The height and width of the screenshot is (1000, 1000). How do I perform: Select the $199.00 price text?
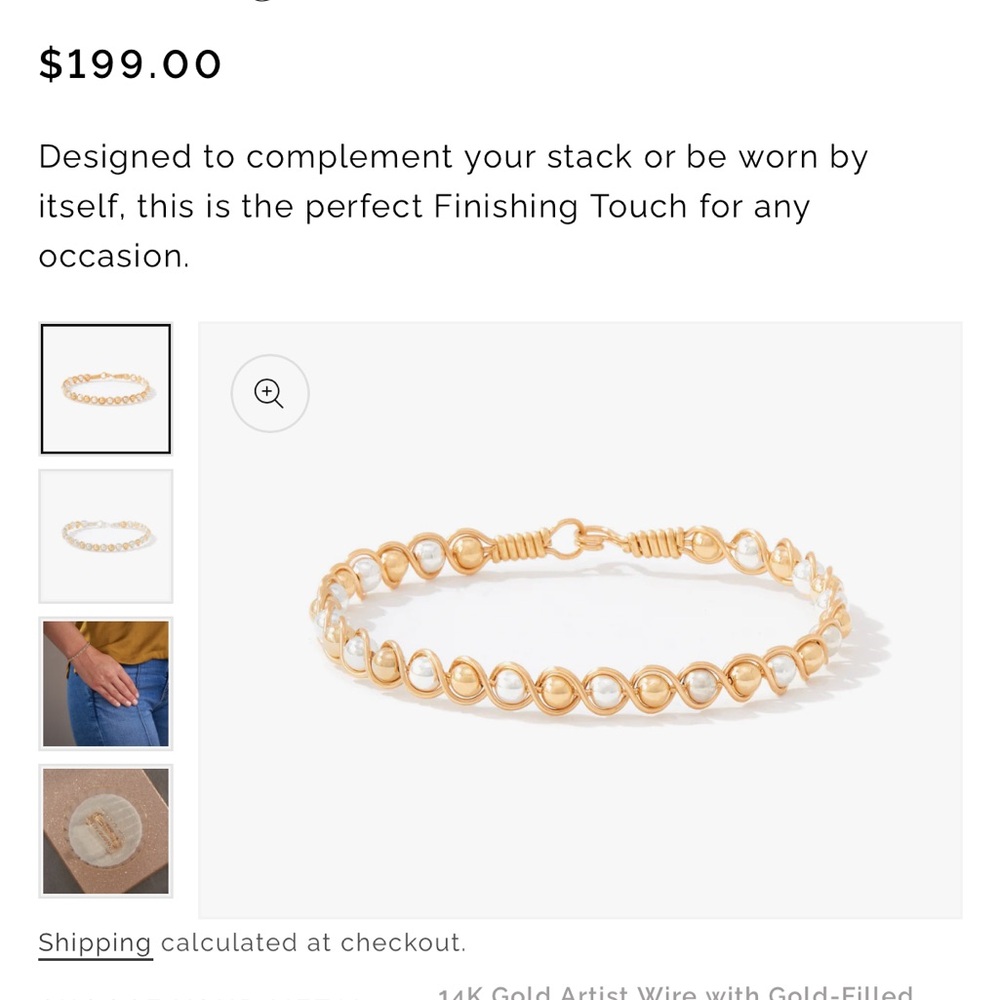tap(129, 63)
